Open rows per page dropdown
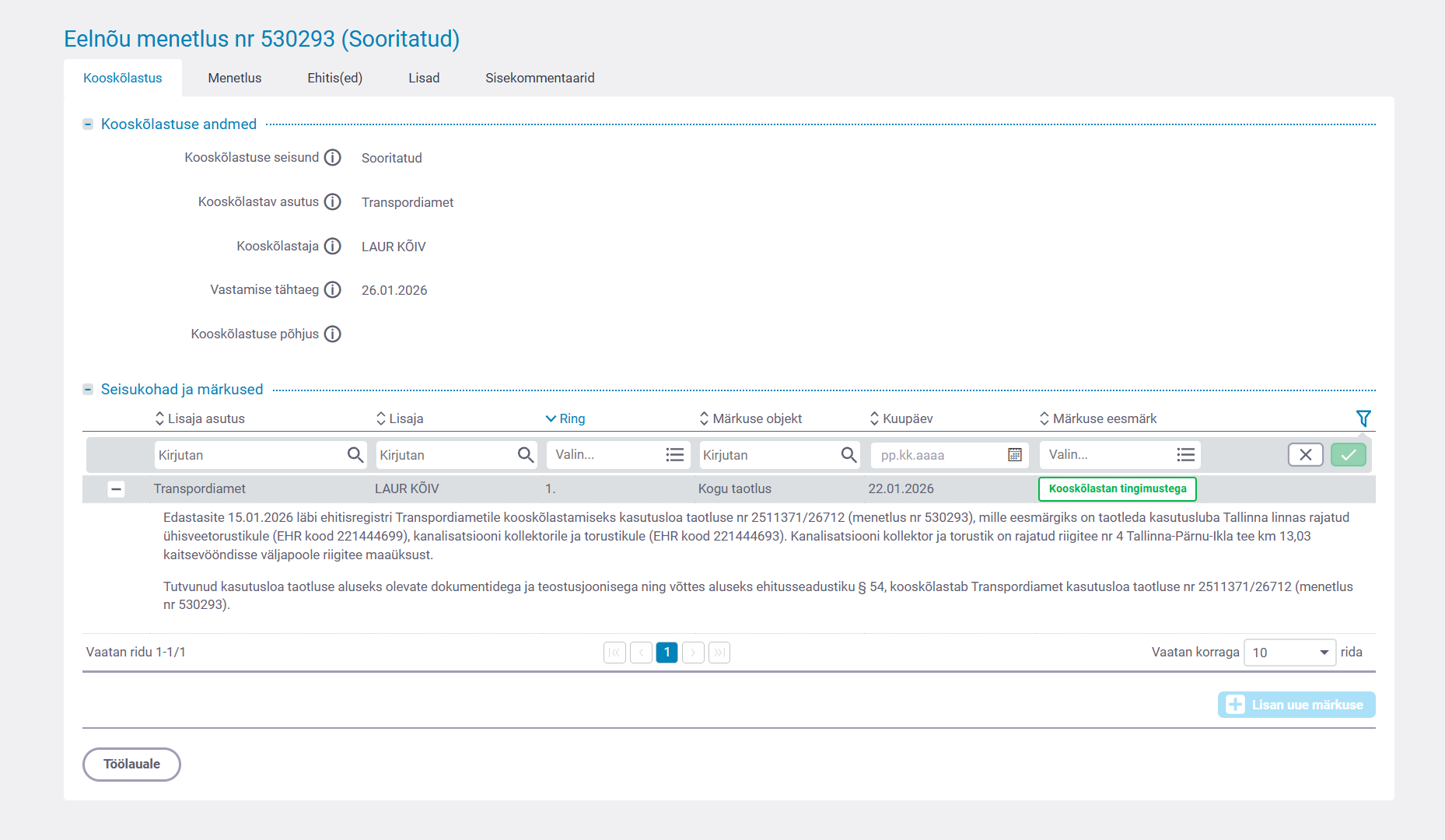Screen dimensions: 1445x840 tap(1289, 653)
